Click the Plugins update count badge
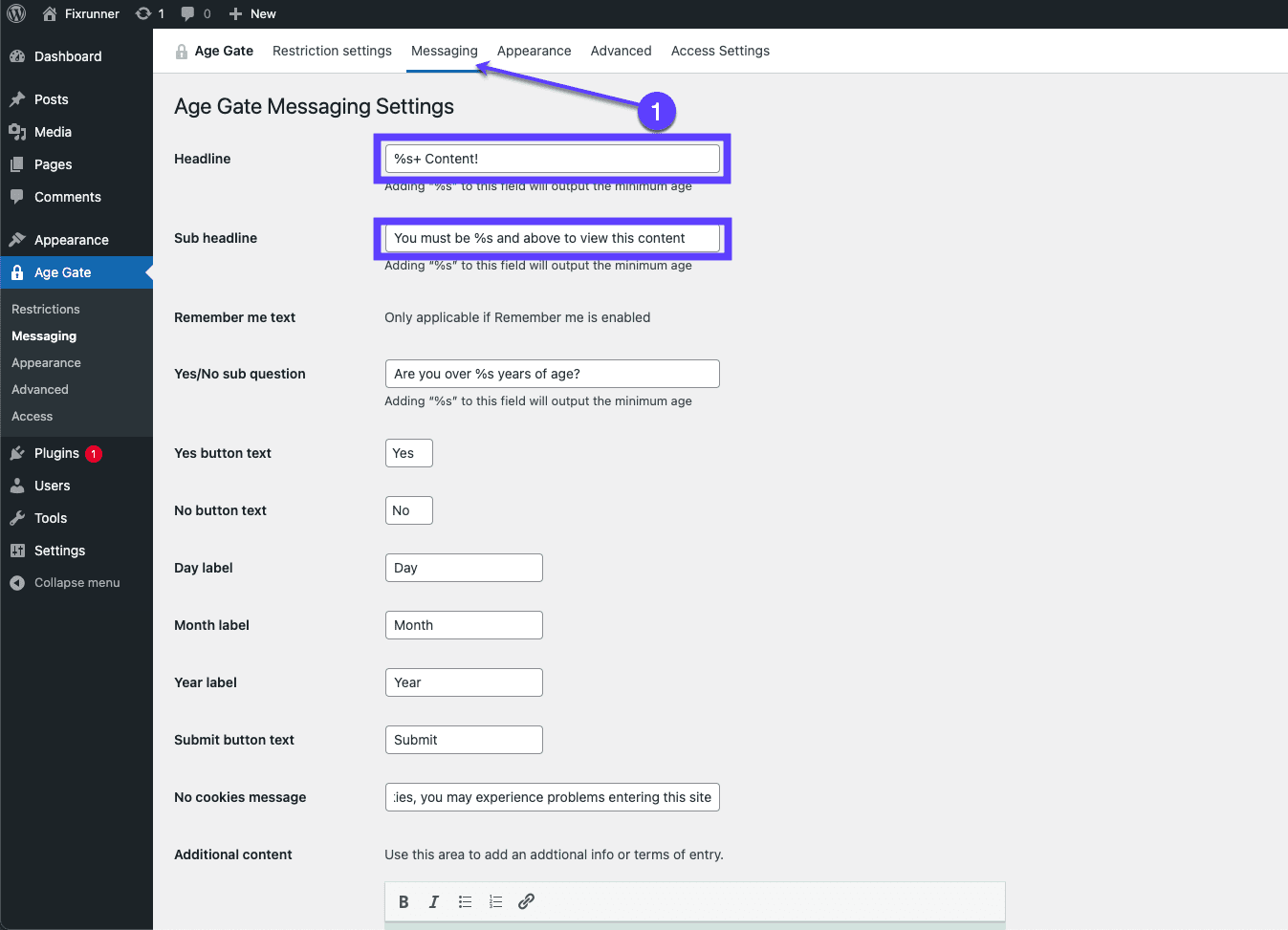1288x930 pixels. click(x=94, y=454)
